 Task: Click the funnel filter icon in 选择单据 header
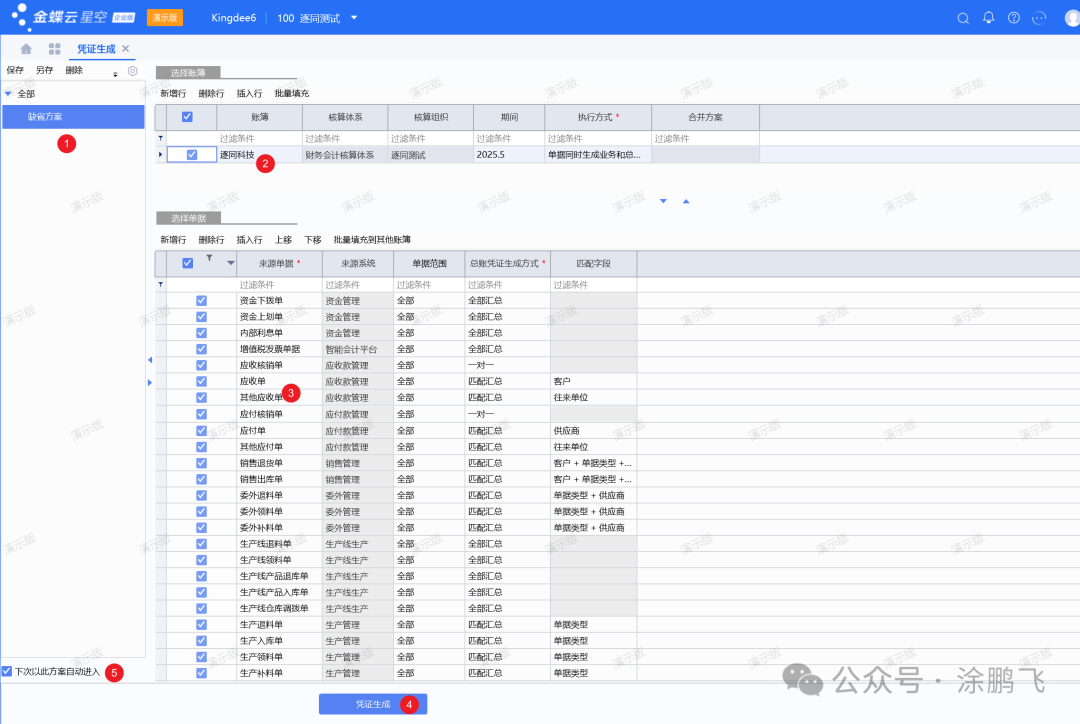click(x=209, y=259)
